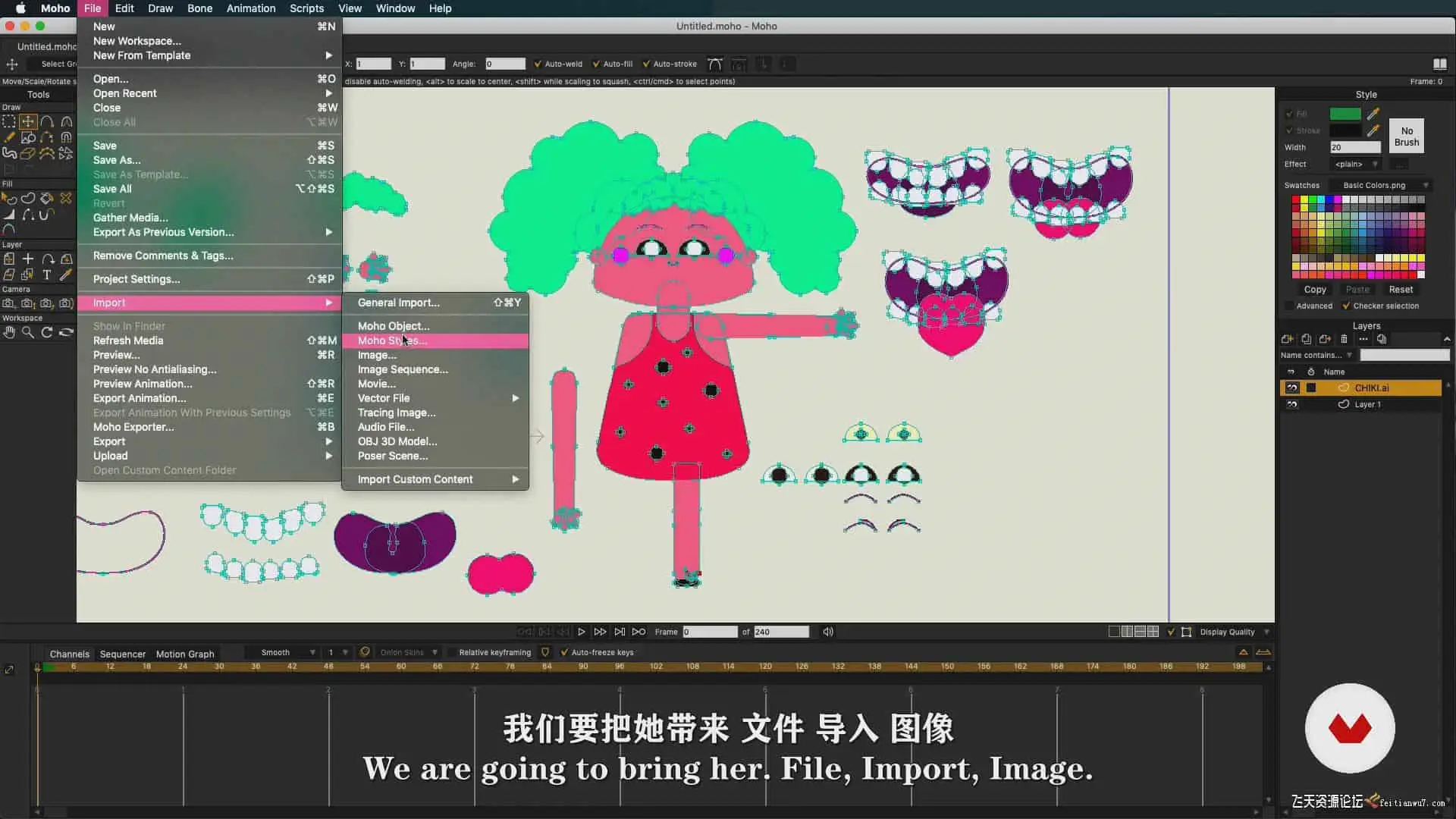Switch to Motion Graph tab

185,654
